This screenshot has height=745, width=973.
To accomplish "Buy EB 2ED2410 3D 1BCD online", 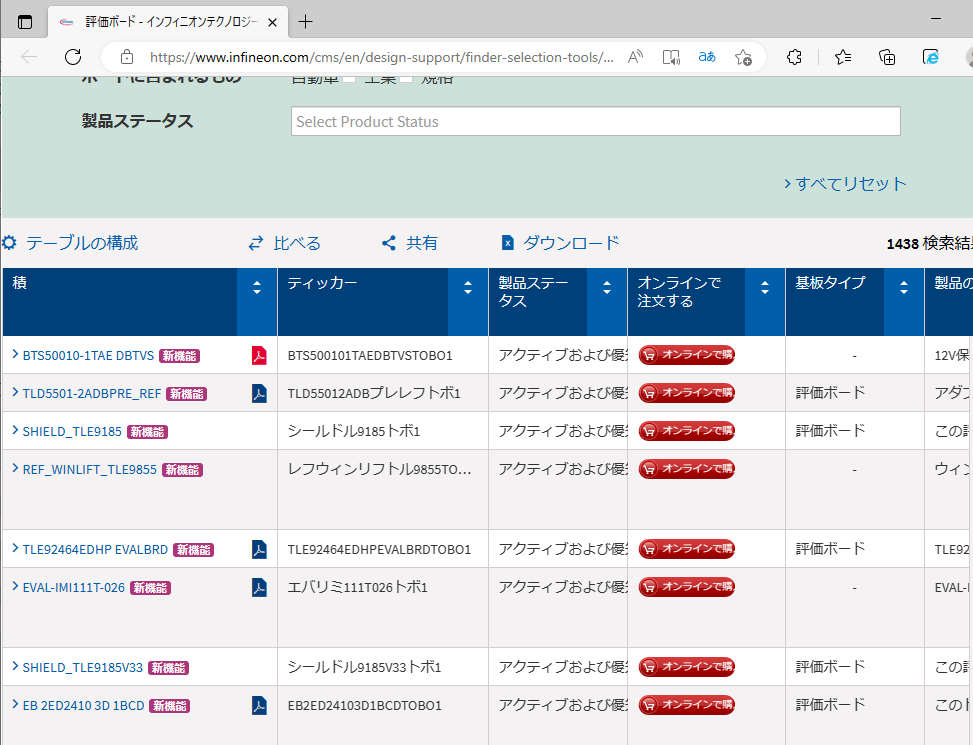I will click(x=687, y=705).
